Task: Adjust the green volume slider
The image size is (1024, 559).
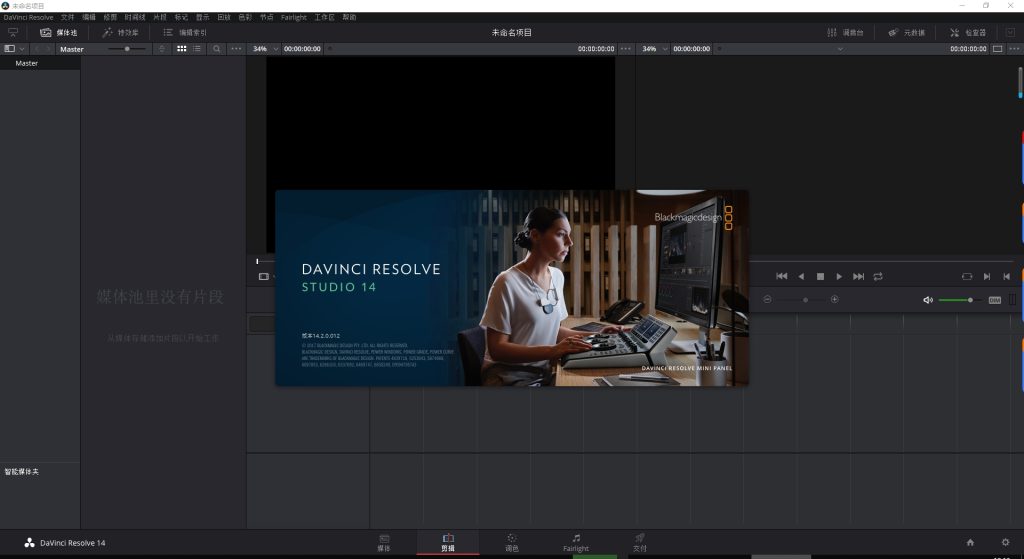Action: pos(960,300)
